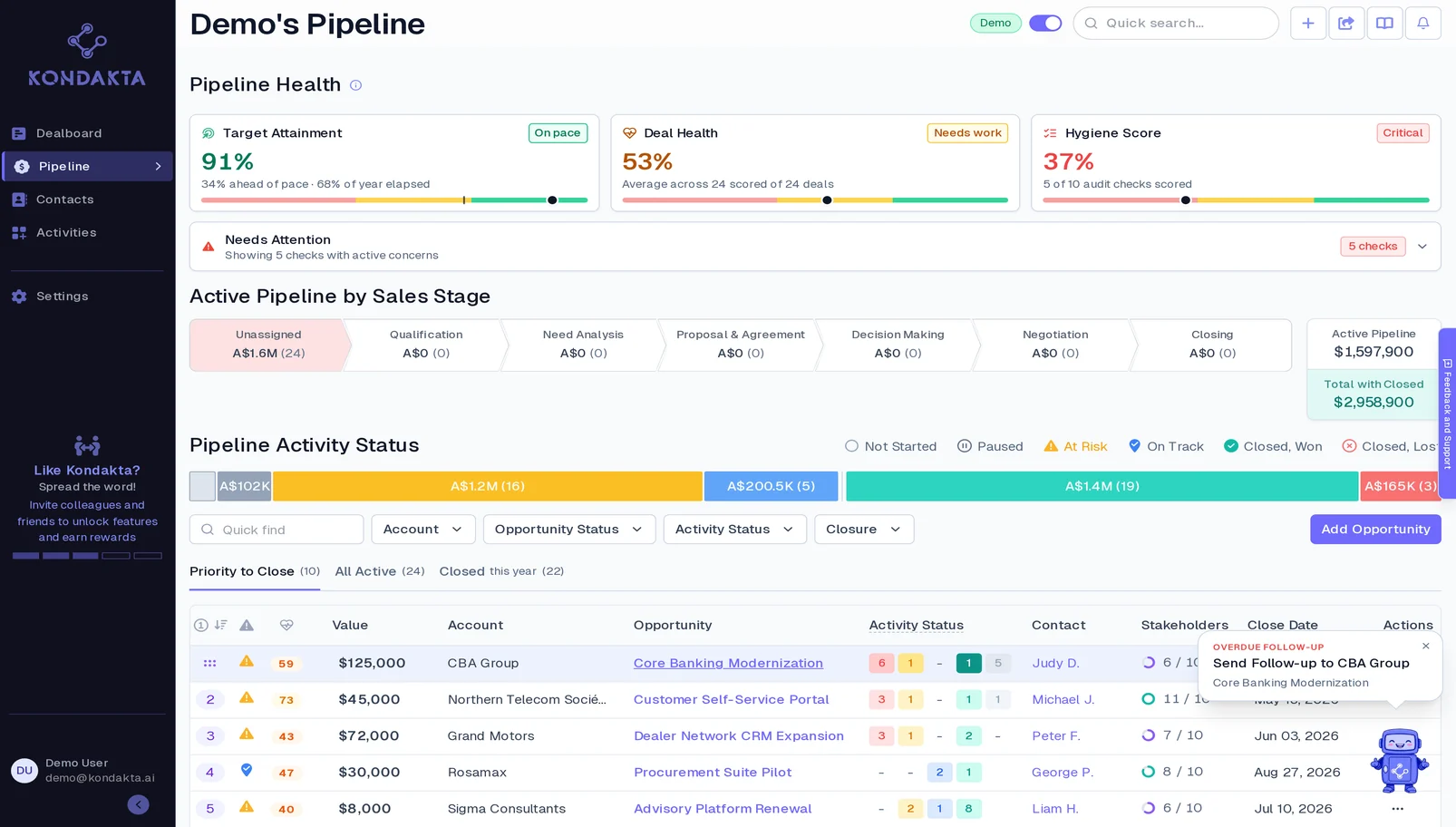This screenshot has height=827, width=1456.
Task: Click the drag handle on CBA Group row
Action: coord(210,664)
